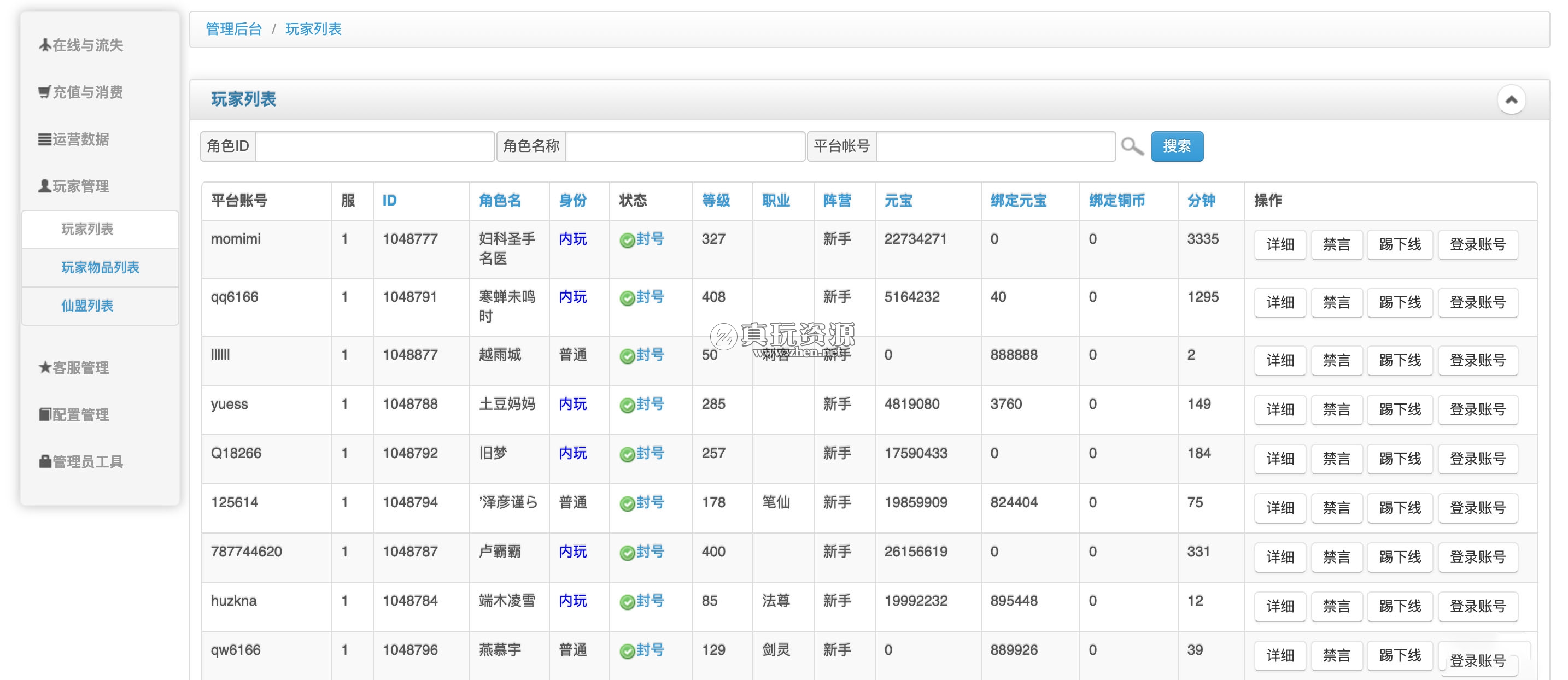Select 玩家物品列表 submenu item
The width and height of the screenshot is (1568, 680).
click(x=100, y=267)
